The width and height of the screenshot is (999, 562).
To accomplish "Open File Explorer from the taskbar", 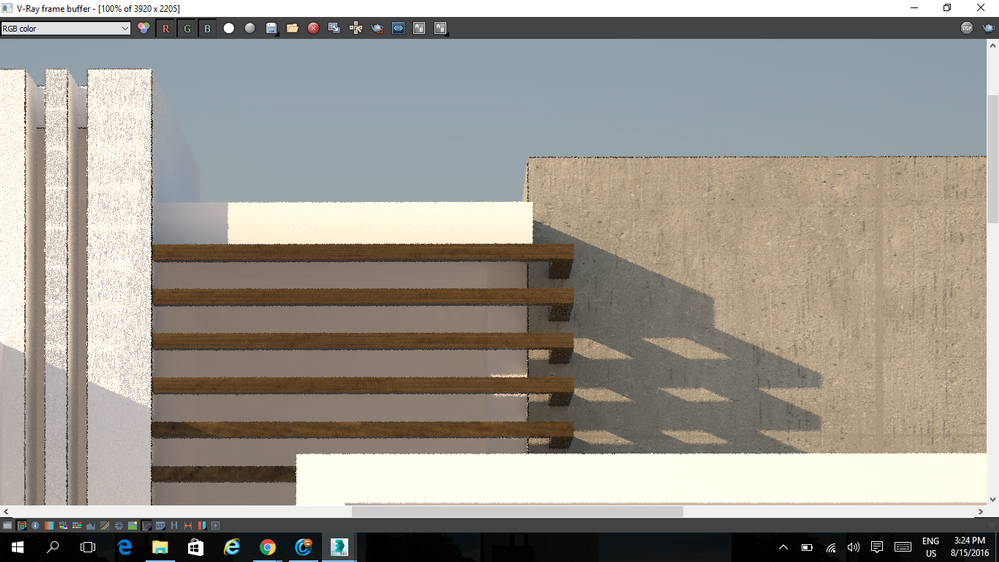I will [160, 547].
